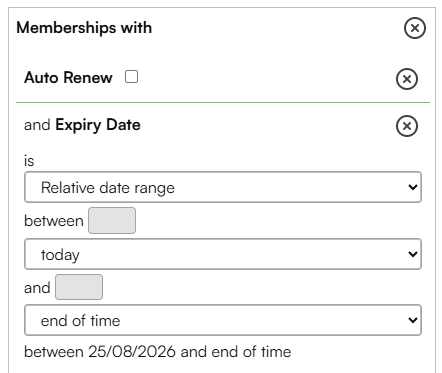
Task: Focus the grey number field after 'between'
Action: click(x=112, y=220)
